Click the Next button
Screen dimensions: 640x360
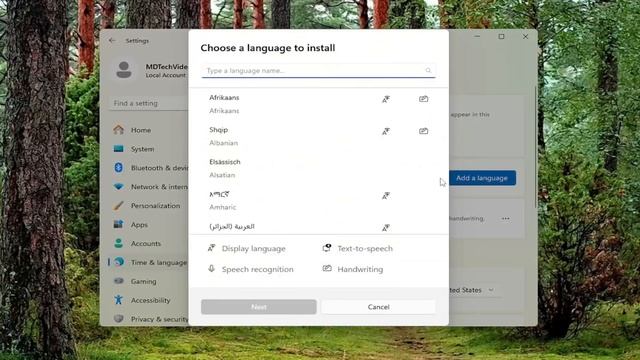[259, 307]
